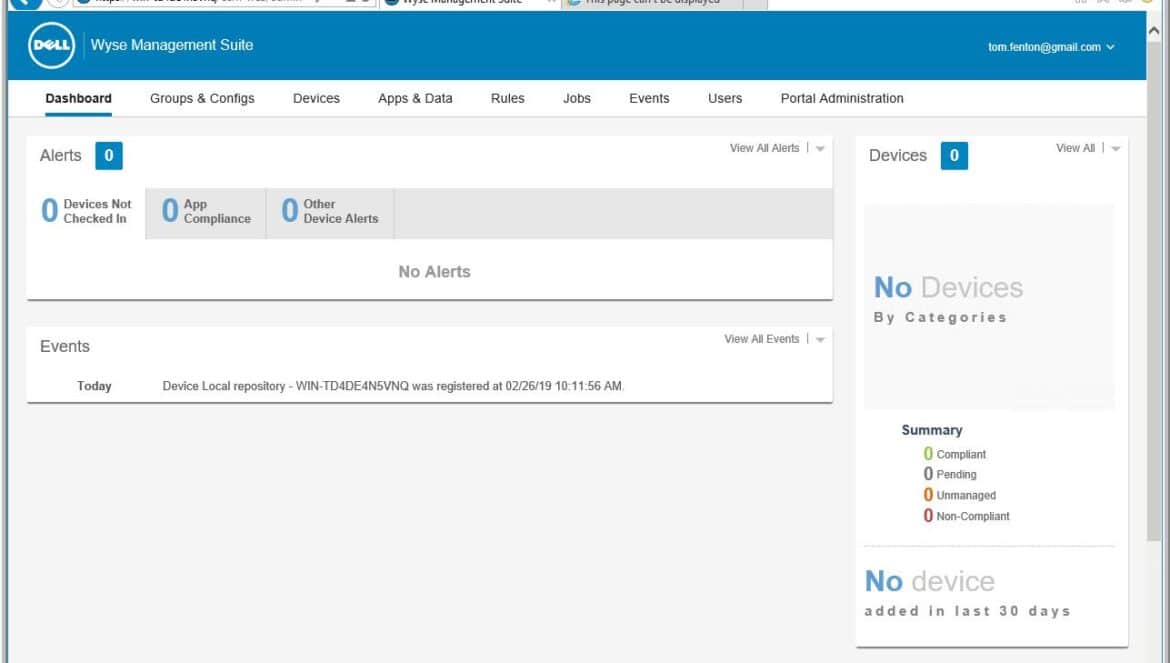Open the tom.fenton@gmail.com account menu

tap(1051, 47)
